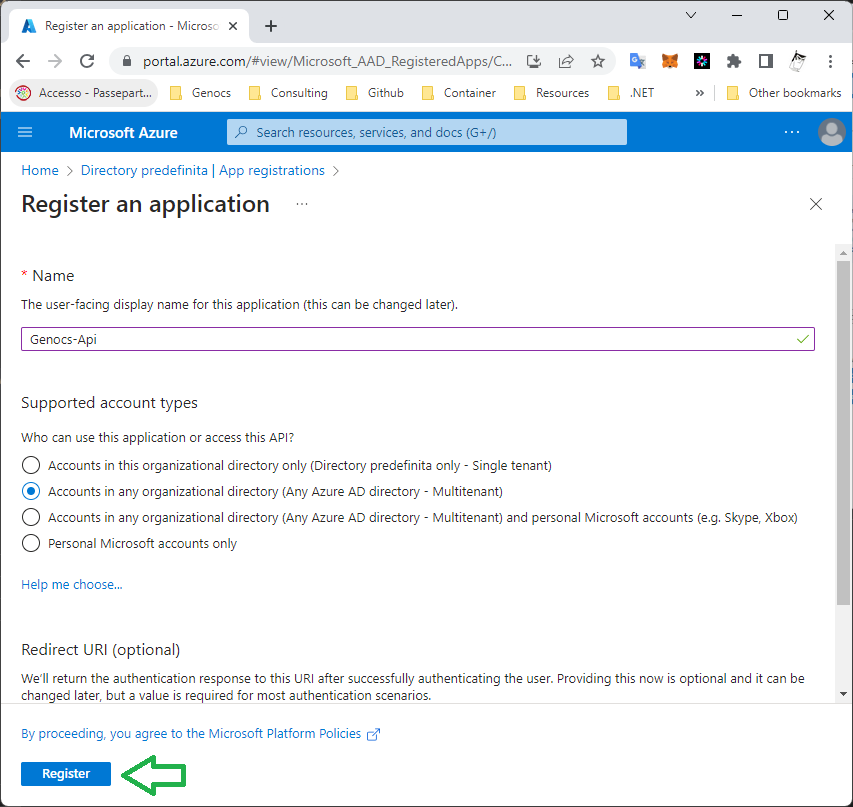This screenshot has width=853, height=807.
Task: Click the Share this page icon
Action: 566,61
